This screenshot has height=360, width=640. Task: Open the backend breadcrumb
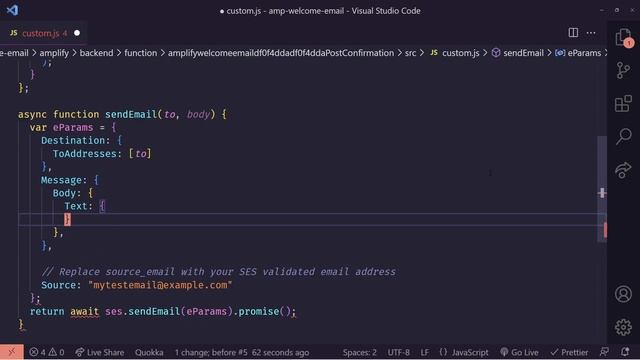[x=96, y=53]
